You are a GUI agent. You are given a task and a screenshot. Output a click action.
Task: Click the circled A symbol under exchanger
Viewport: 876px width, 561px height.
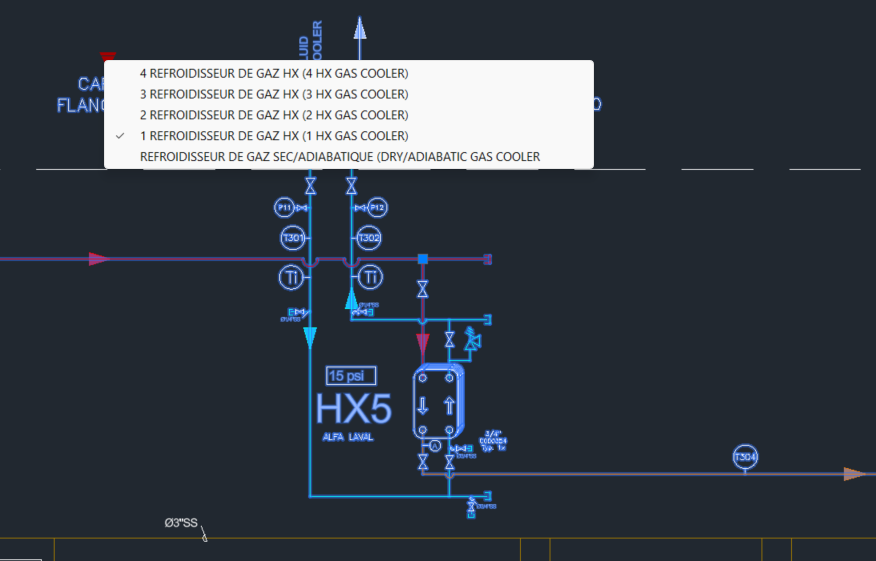point(435,446)
